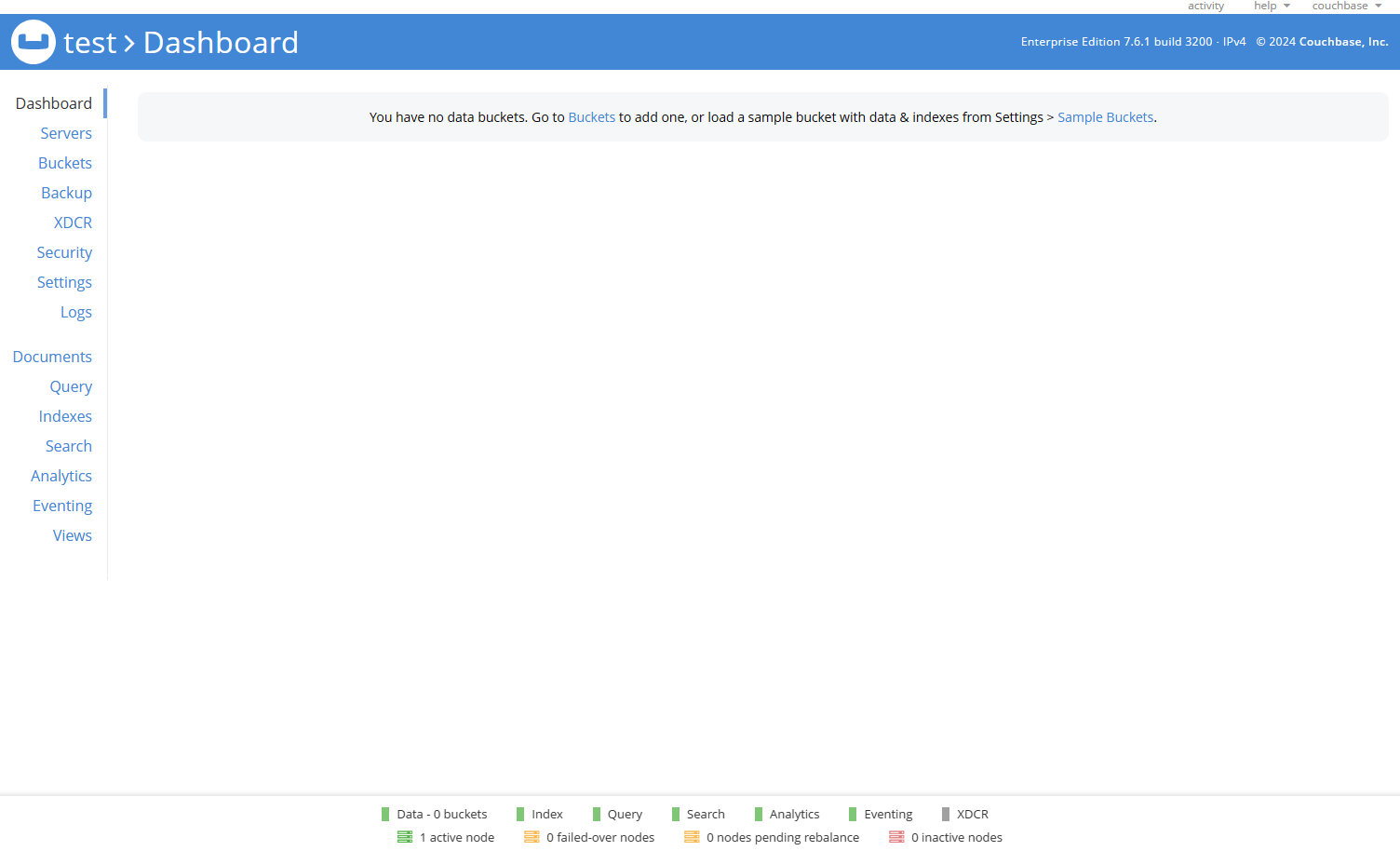Screen dimensions: 1400x851
Task: Follow the Sample Buckets link
Action: pos(1105,116)
